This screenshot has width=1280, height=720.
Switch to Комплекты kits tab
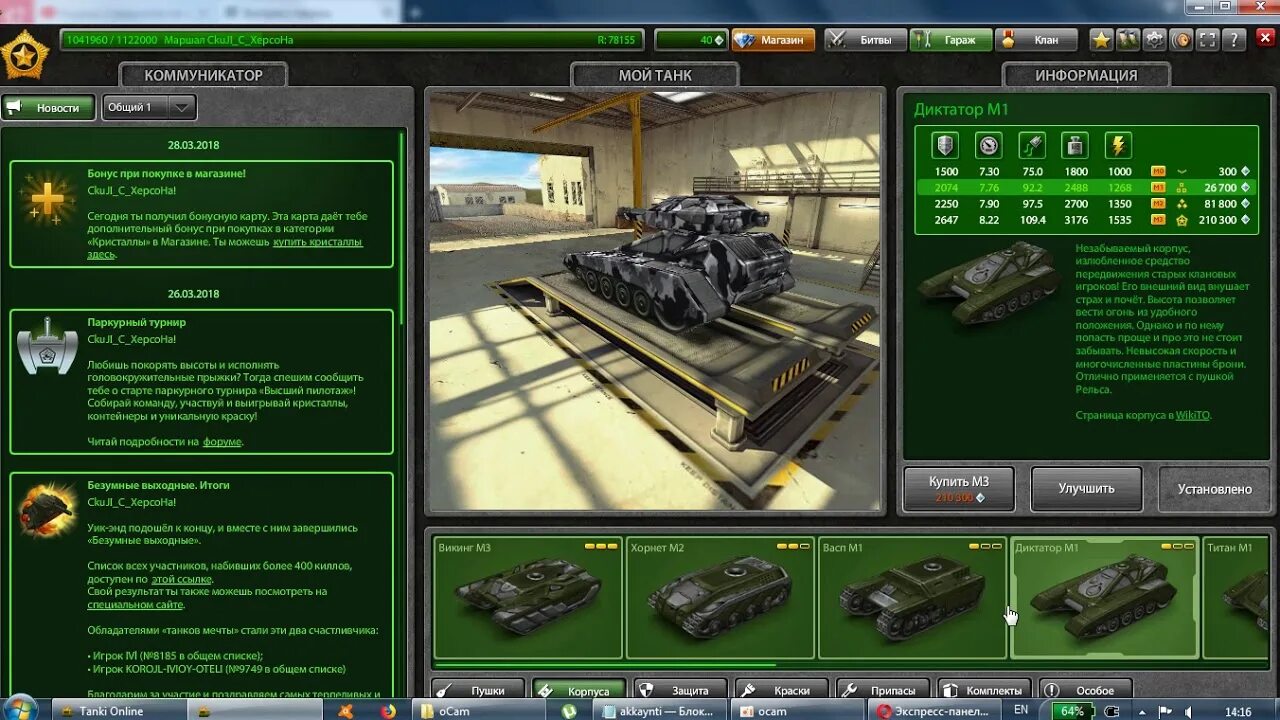(985, 690)
